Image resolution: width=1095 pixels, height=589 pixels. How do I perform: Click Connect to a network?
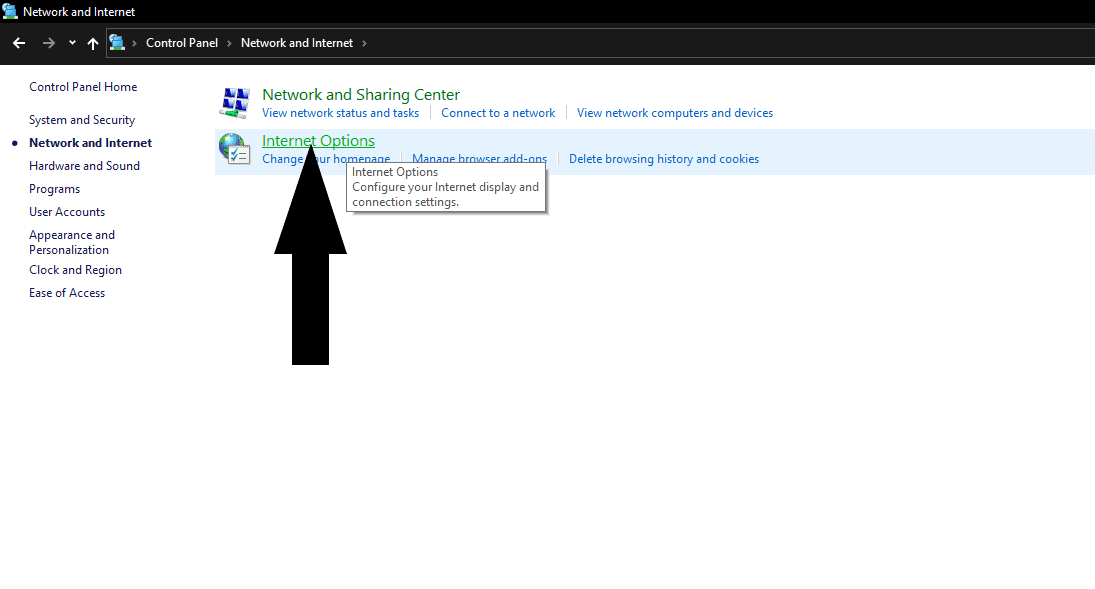[x=498, y=112]
